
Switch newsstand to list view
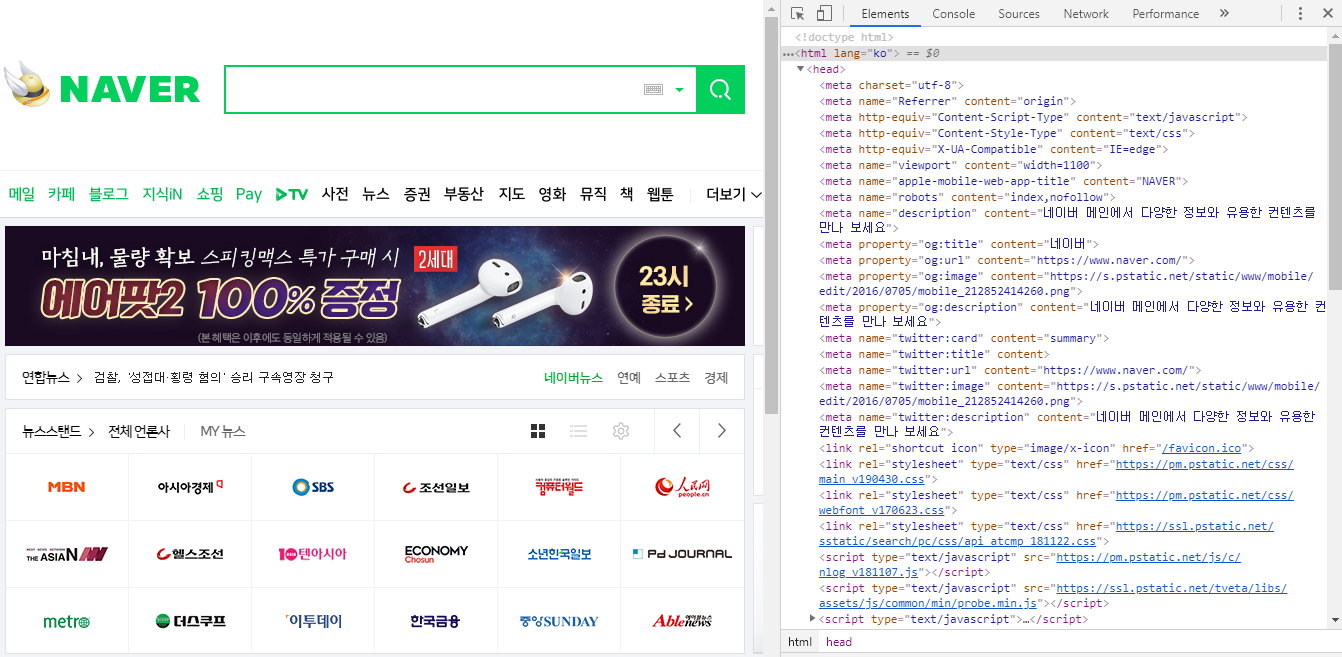pos(578,431)
